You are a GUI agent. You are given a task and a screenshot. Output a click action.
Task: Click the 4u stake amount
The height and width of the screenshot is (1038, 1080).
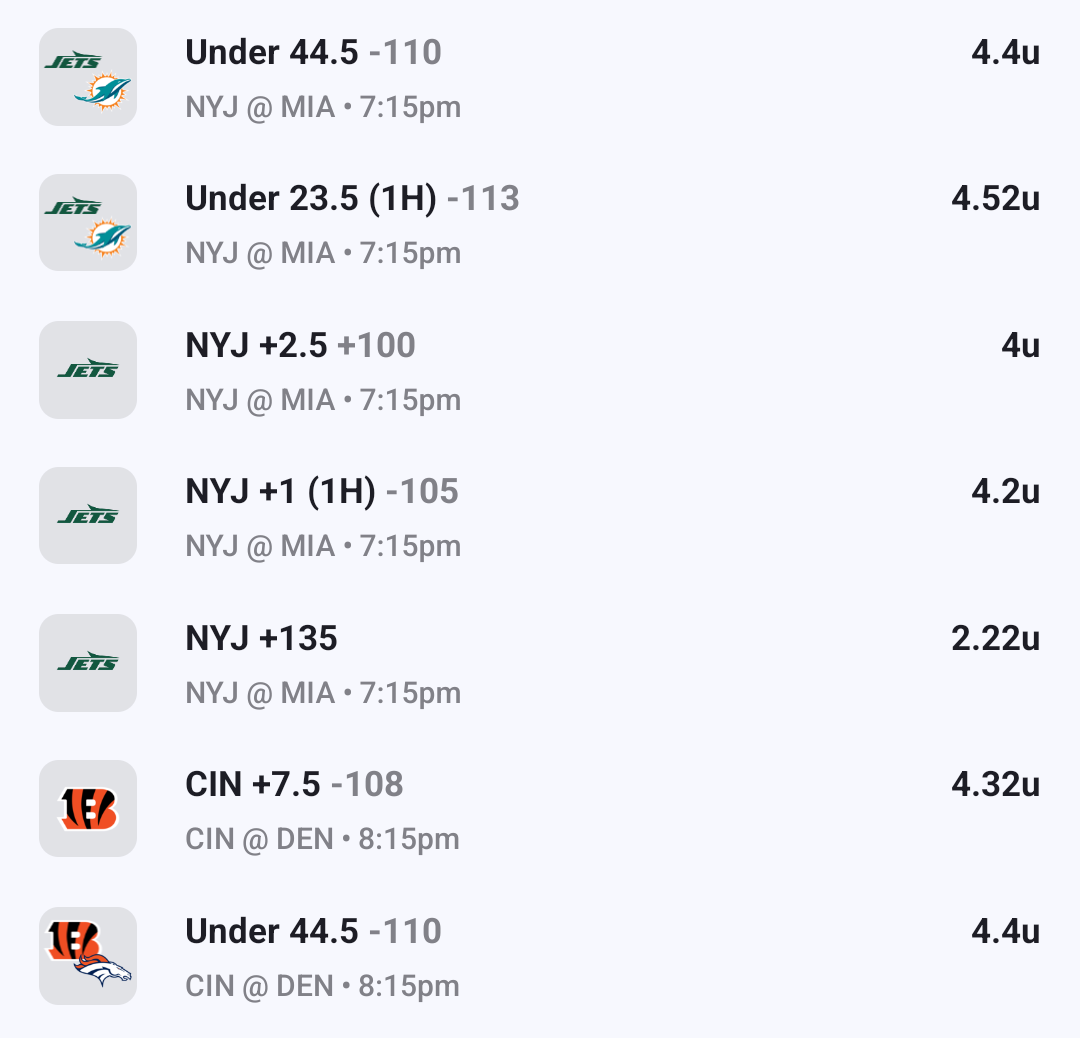pyautogui.click(x=1020, y=346)
